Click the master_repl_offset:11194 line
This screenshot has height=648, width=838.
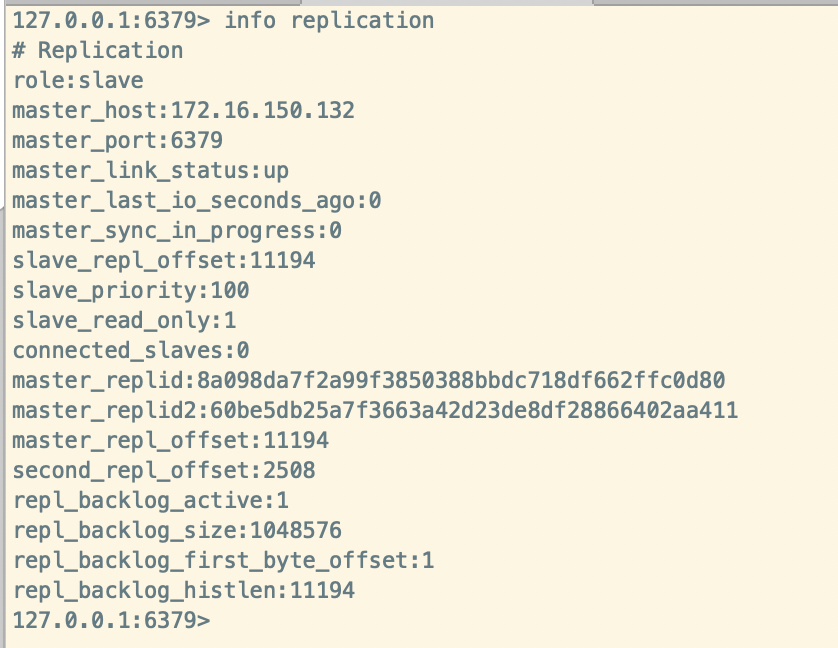coord(170,440)
